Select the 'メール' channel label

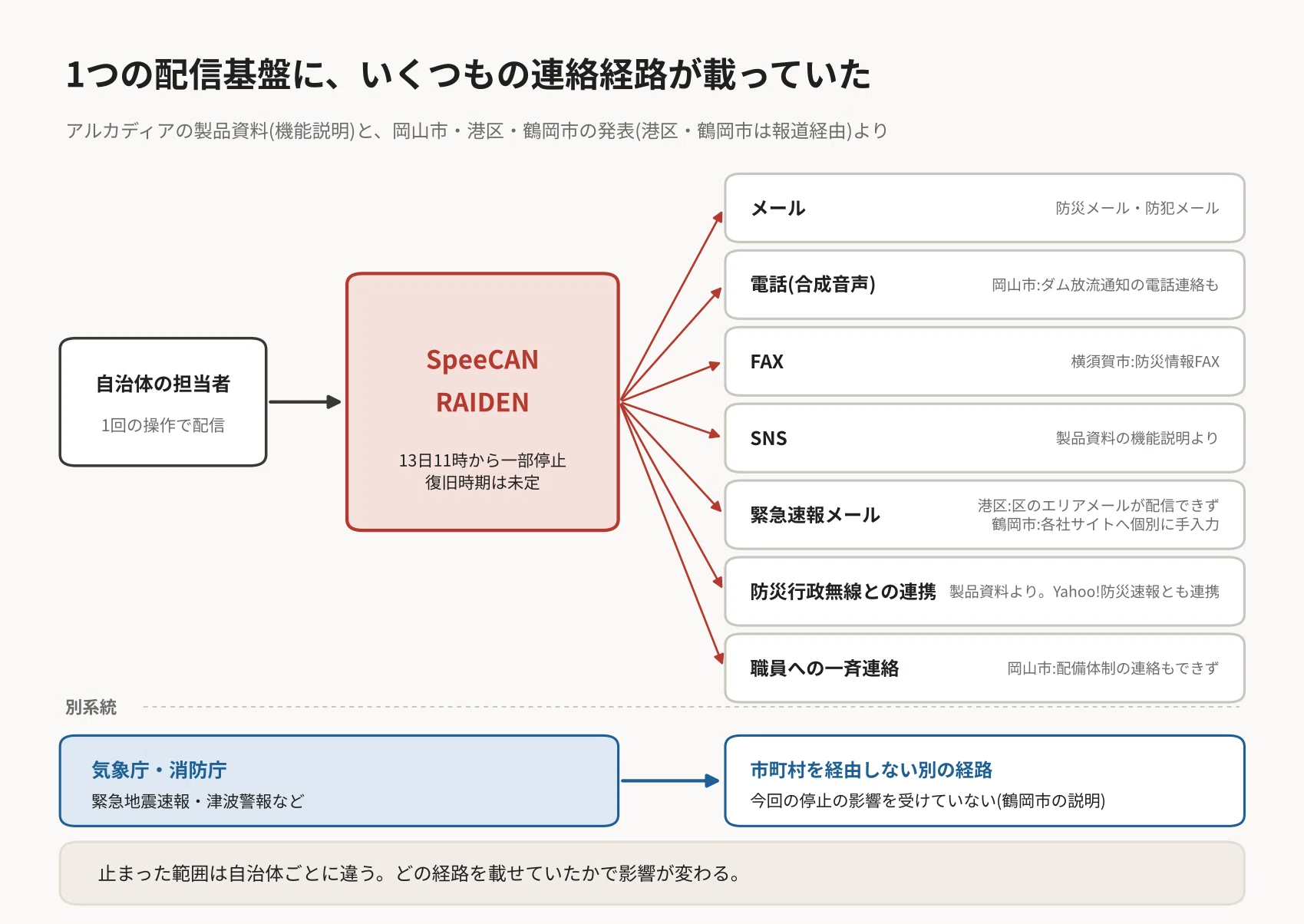[x=778, y=208]
